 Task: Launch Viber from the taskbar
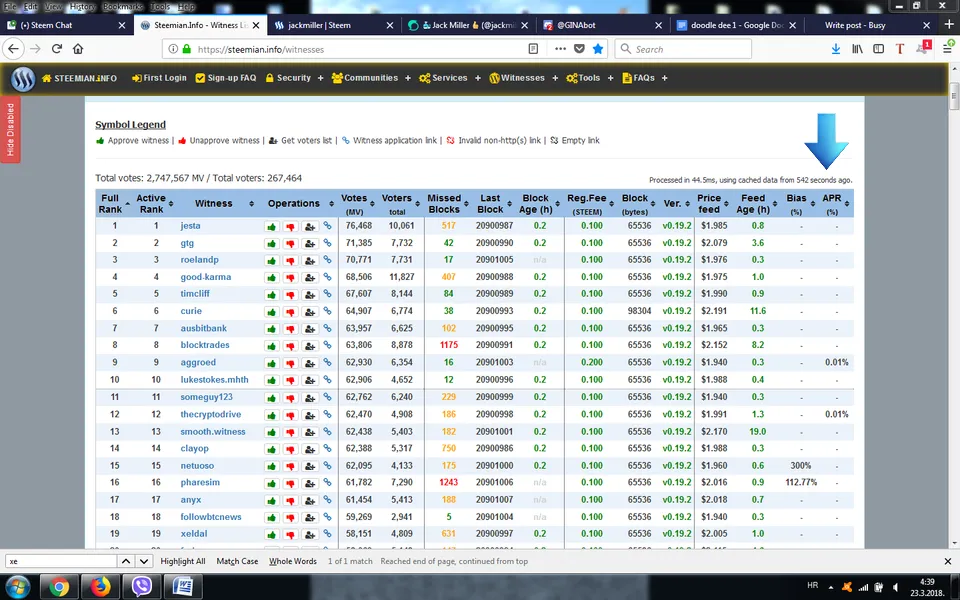(142, 586)
